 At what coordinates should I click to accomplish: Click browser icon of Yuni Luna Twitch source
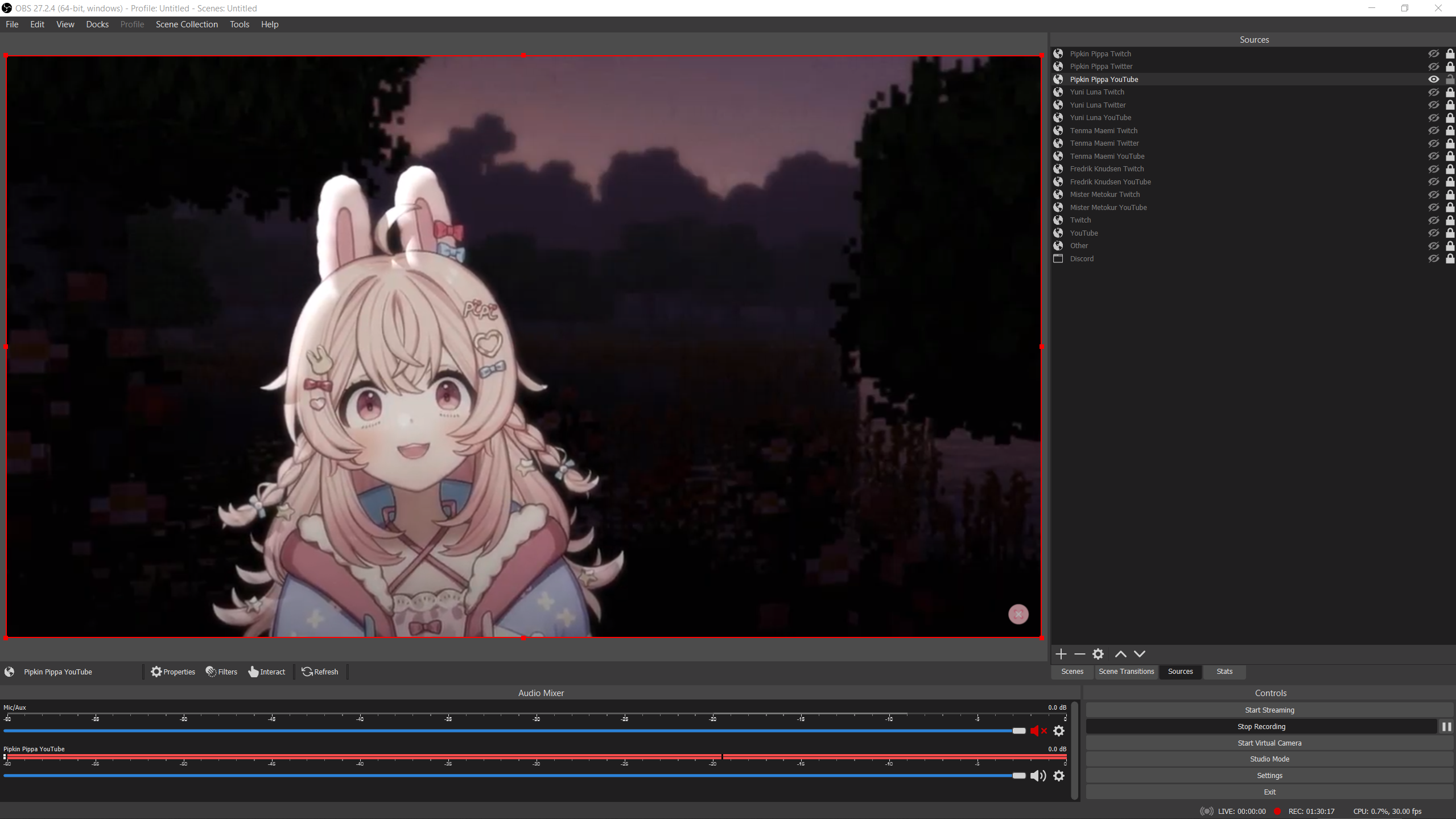click(1058, 92)
